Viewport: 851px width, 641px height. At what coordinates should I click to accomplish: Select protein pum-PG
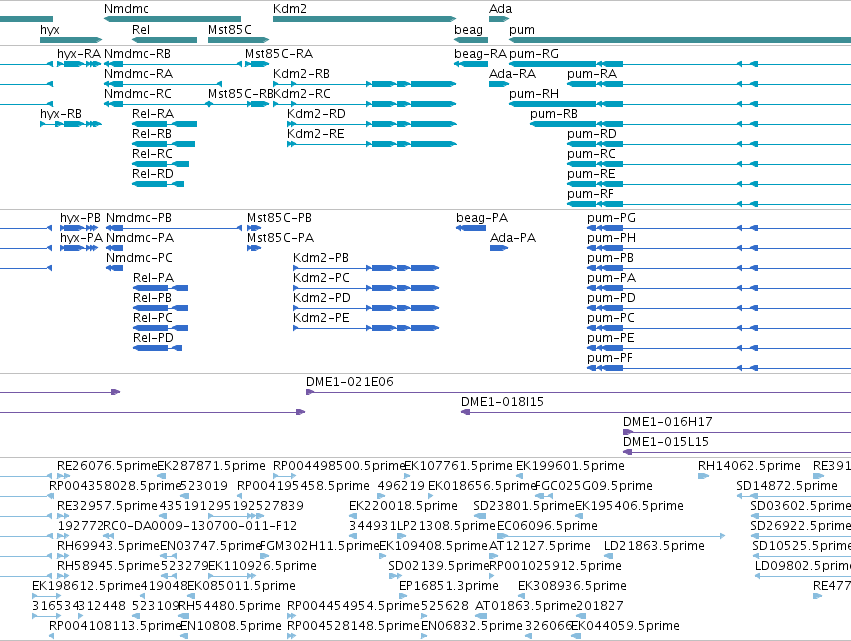coord(719,228)
